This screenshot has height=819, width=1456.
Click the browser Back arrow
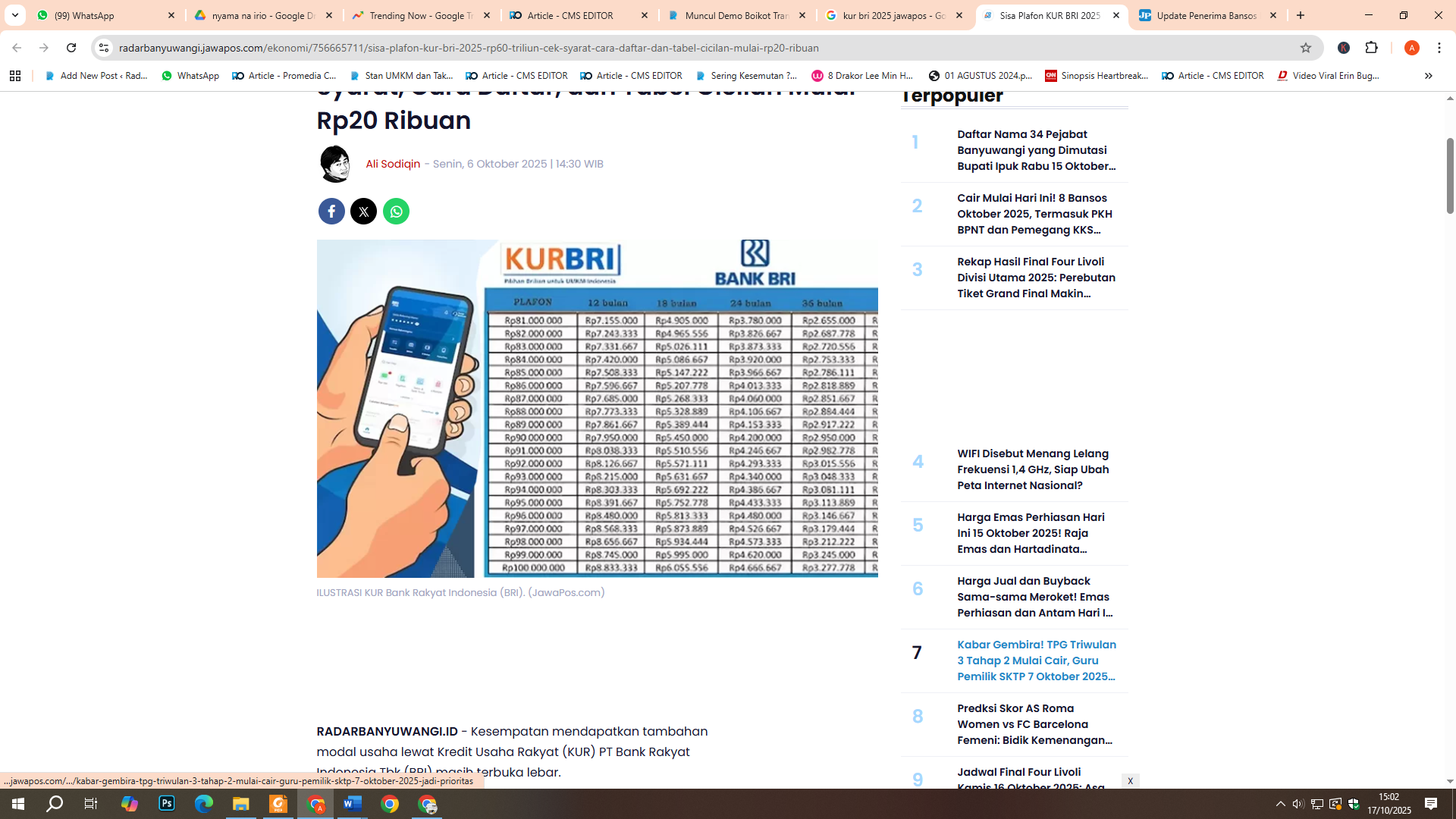pos(17,48)
